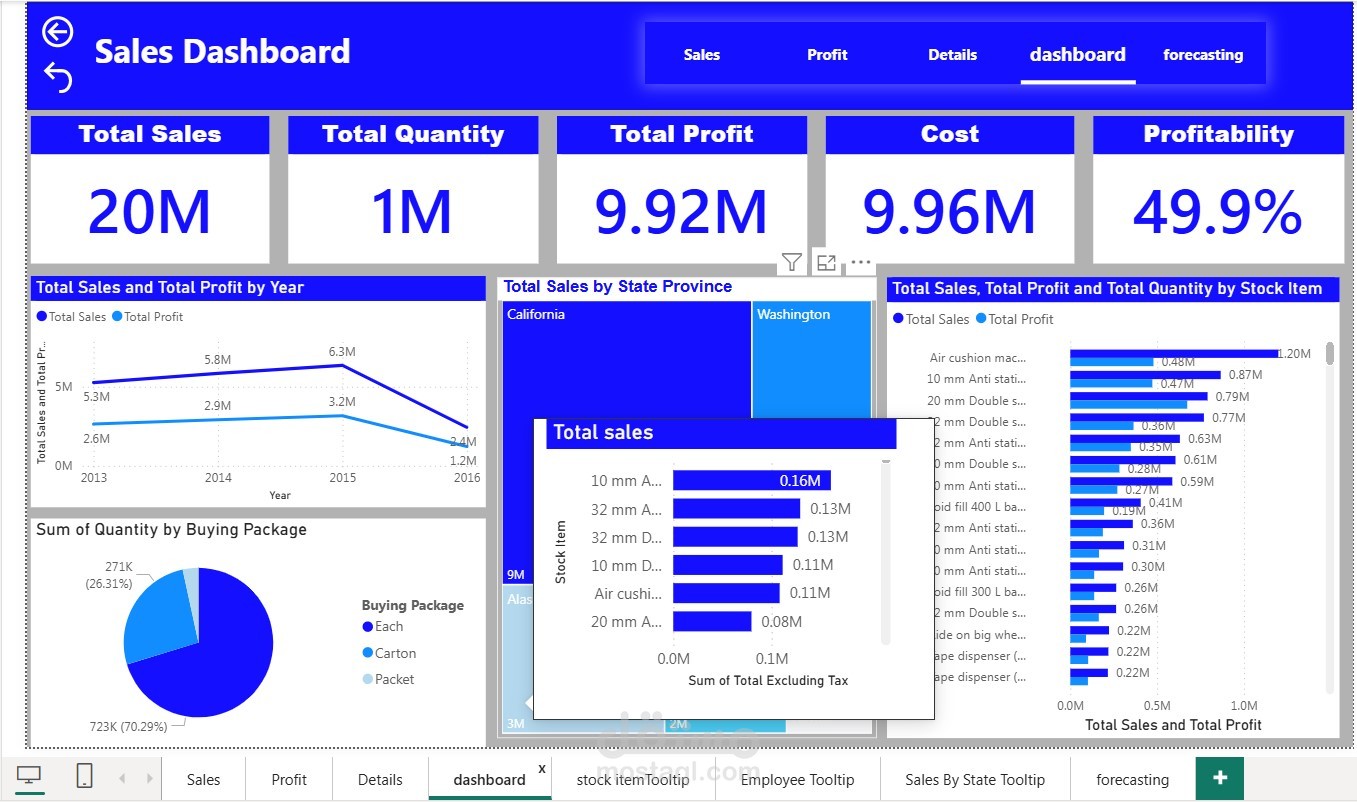This screenshot has width=1357, height=802.
Task: Click the Total Sales card value 20M
Action: pyautogui.click(x=149, y=211)
